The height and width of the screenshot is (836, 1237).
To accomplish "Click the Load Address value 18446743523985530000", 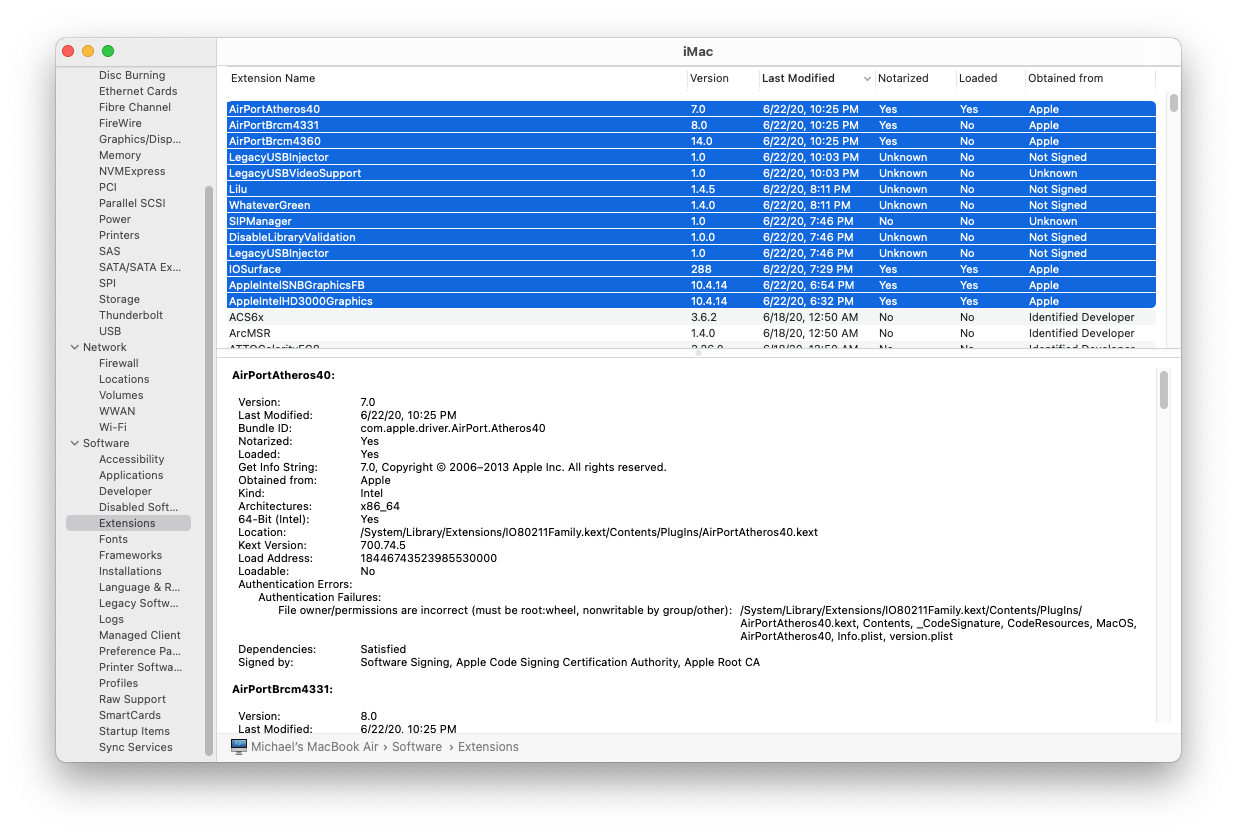I will coord(428,558).
